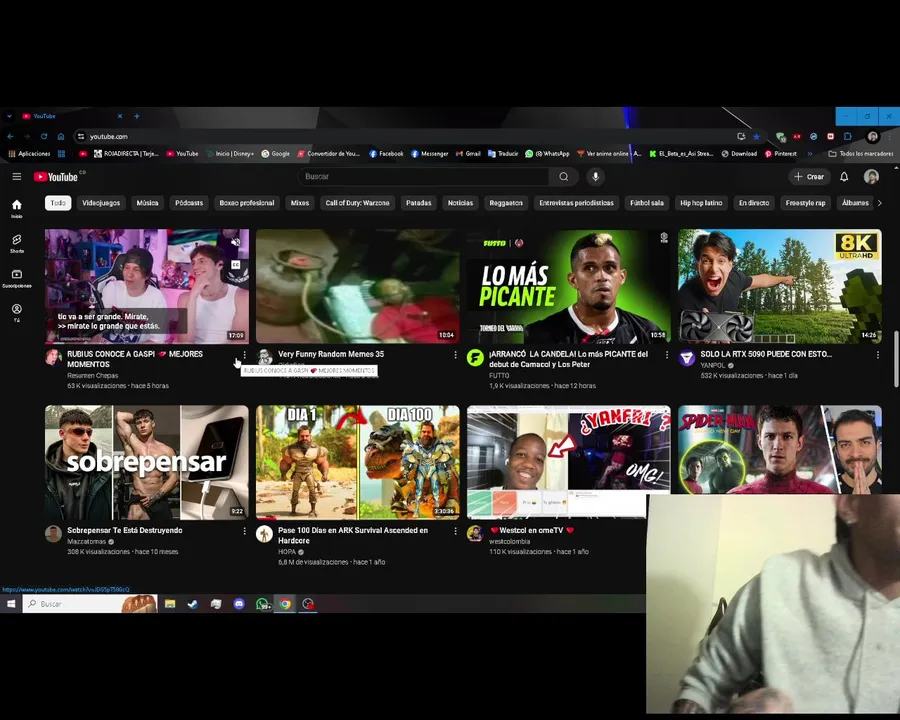Open the Día 1 Día 100 ARK thumbnail
Screen dimensions: 900x720
click(x=358, y=462)
